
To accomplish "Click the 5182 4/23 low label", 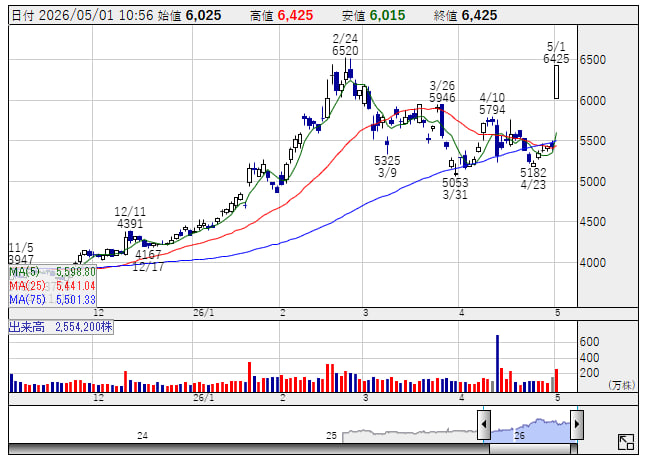I will [533, 178].
